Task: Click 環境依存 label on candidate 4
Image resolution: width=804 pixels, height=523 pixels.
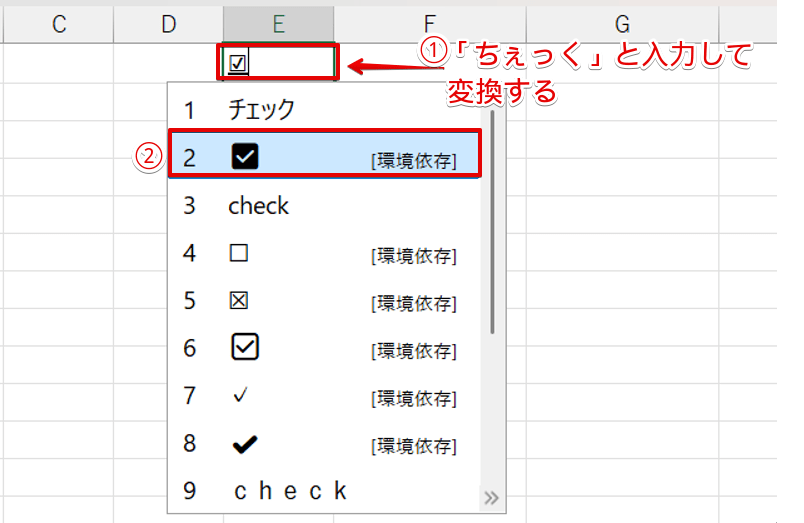Action: 414,256
